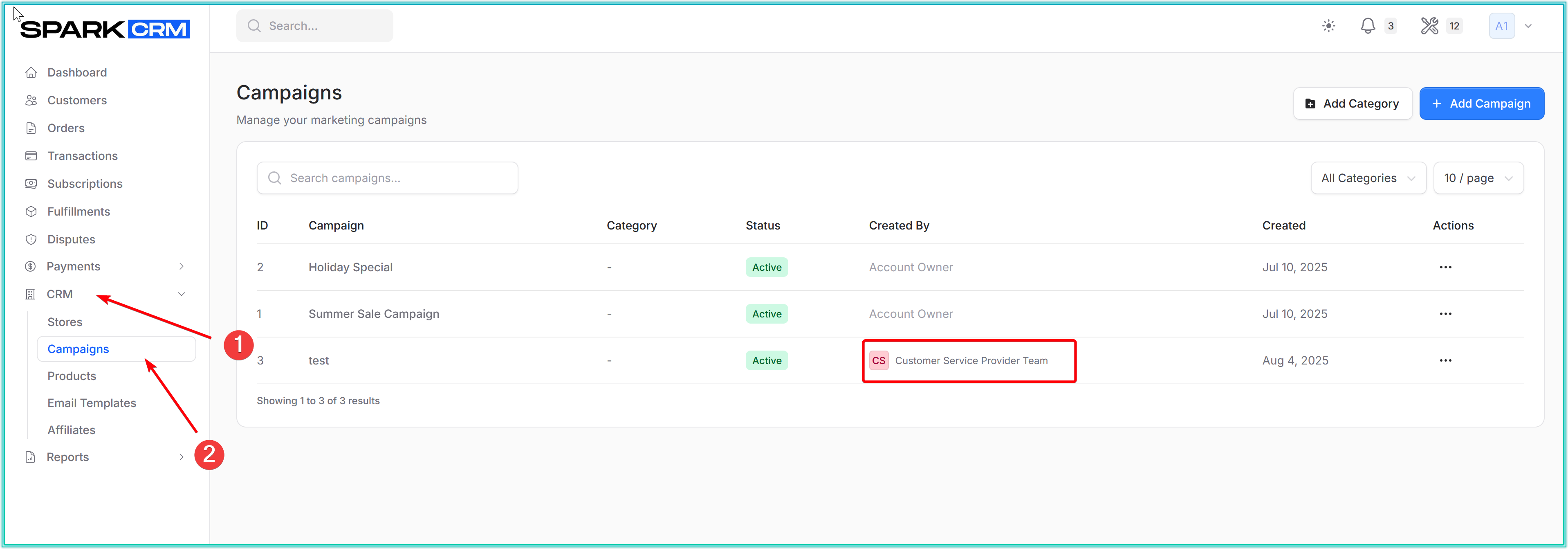The height and width of the screenshot is (549, 1568).
Task: Click the Add Category button
Action: coord(1352,103)
